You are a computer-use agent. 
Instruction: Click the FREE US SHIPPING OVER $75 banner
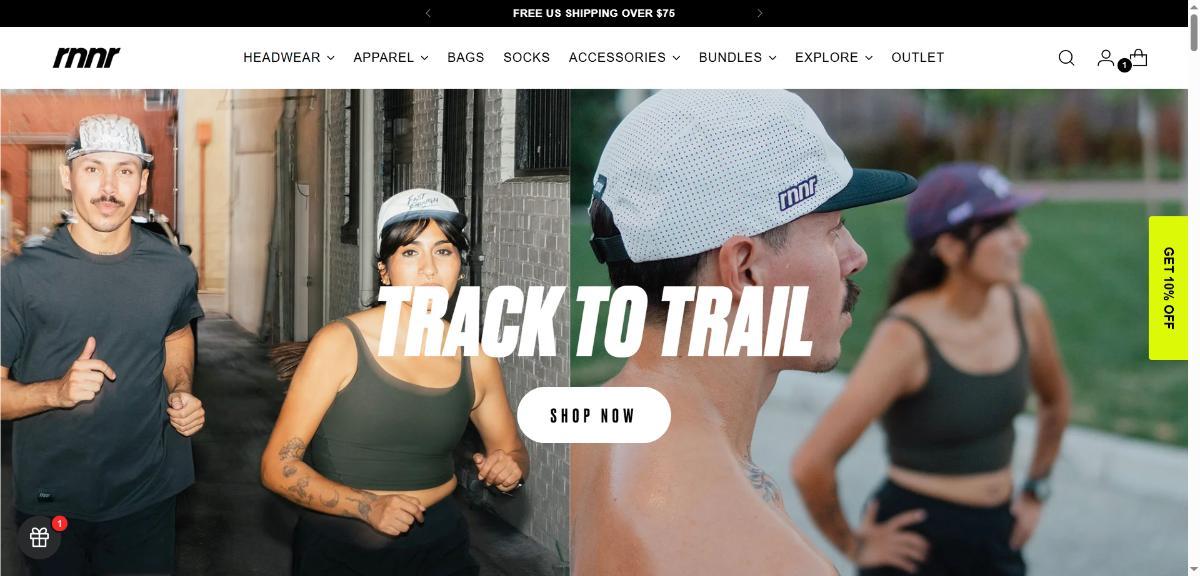(594, 13)
